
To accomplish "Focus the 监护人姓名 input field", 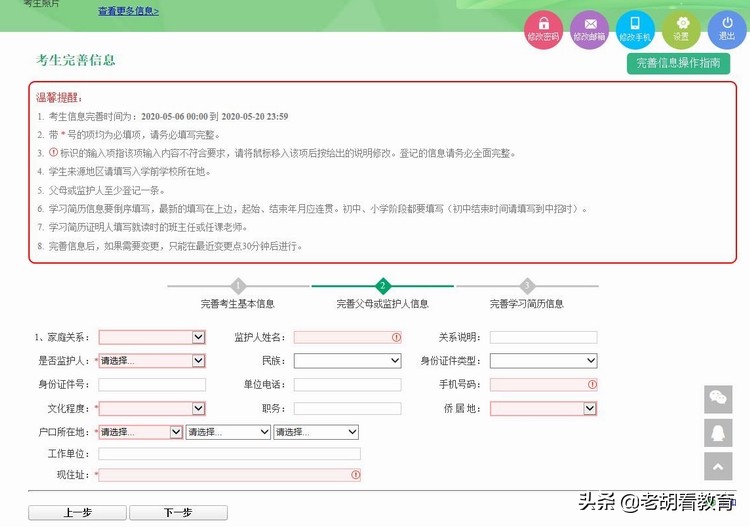I will coord(348,337).
